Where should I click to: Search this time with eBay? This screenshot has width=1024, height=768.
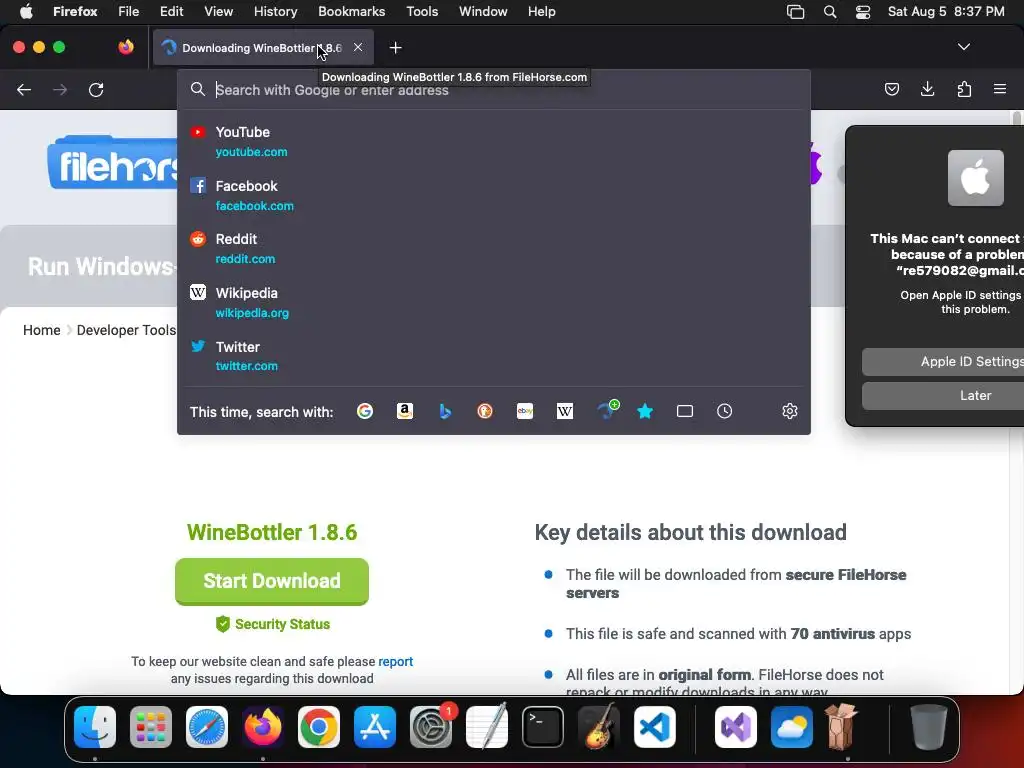(525, 411)
